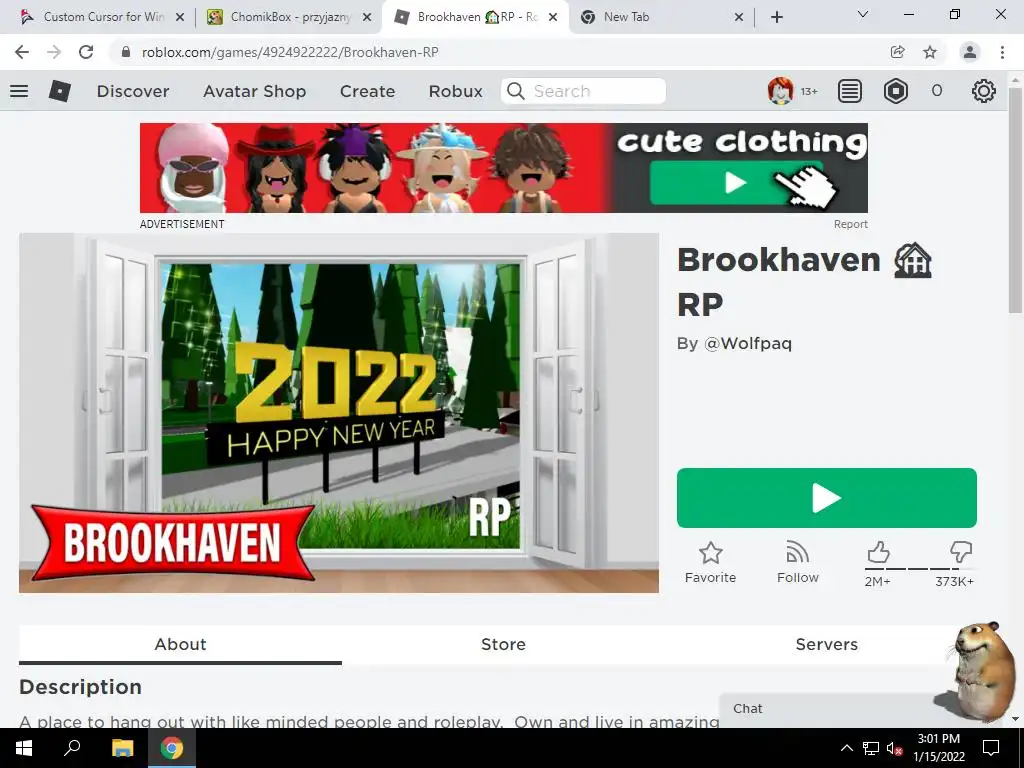This screenshot has width=1024, height=768.
Task: Click the Robux balance value 0
Action: [x=936, y=91]
